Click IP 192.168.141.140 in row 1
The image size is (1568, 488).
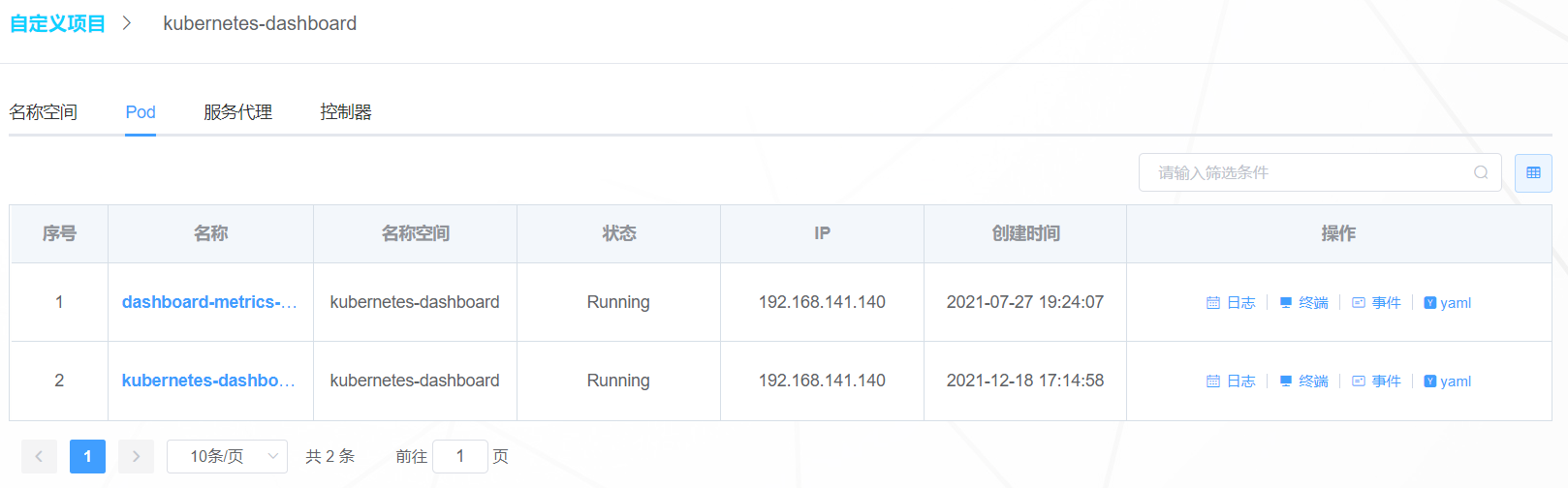pos(822,302)
